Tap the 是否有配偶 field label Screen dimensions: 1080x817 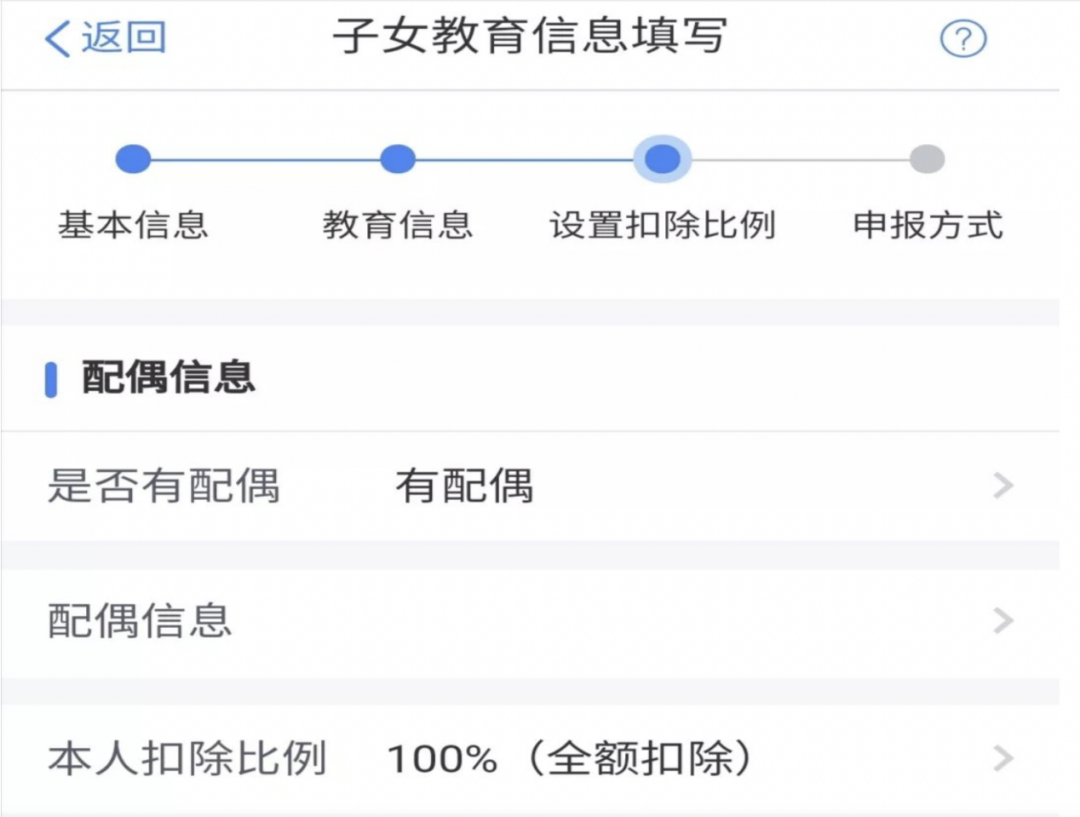163,487
